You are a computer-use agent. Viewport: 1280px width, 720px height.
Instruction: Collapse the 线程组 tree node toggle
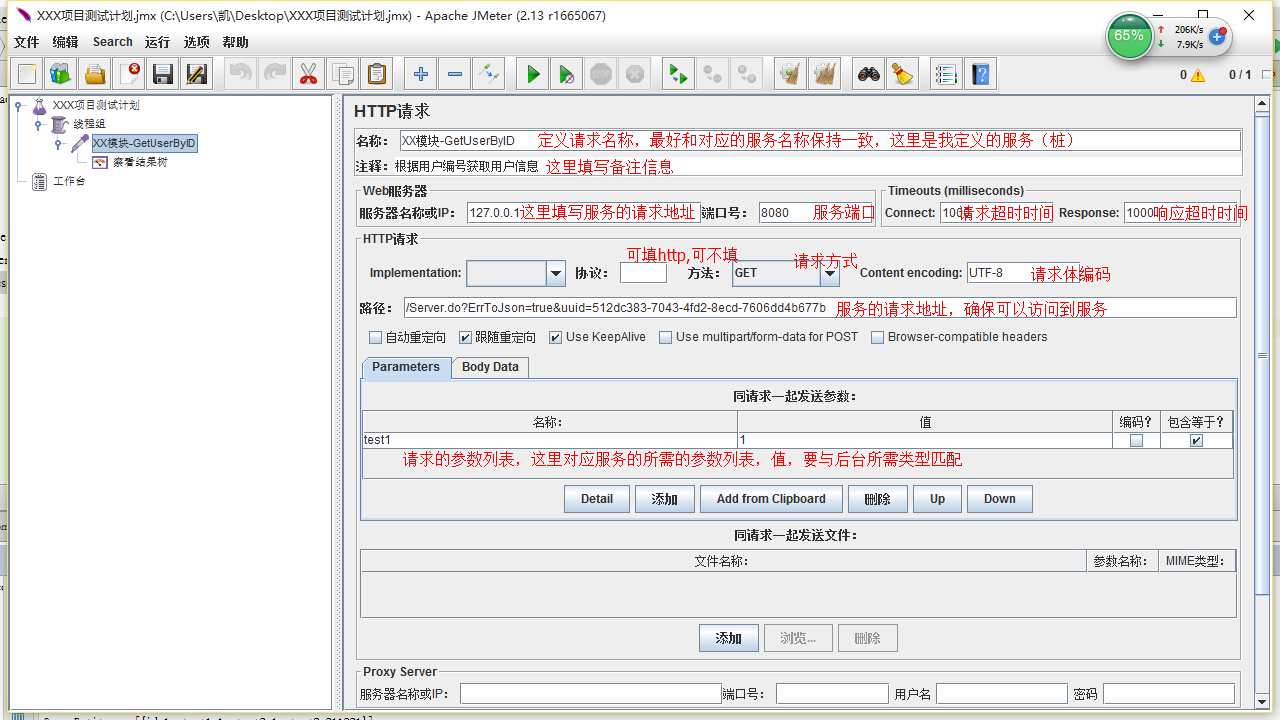38,124
